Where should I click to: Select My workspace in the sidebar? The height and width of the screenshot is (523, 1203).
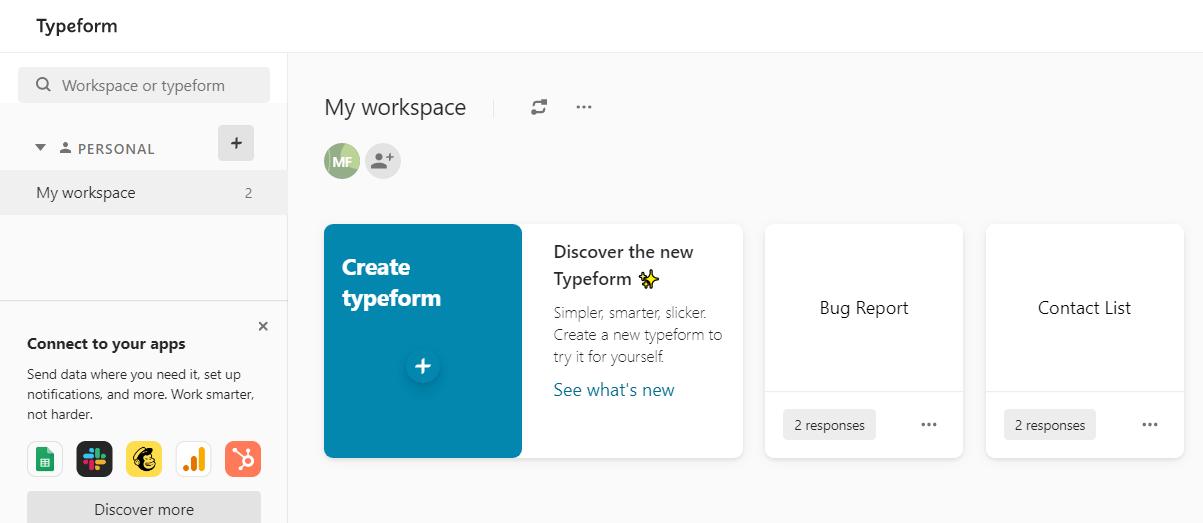coord(143,193)
